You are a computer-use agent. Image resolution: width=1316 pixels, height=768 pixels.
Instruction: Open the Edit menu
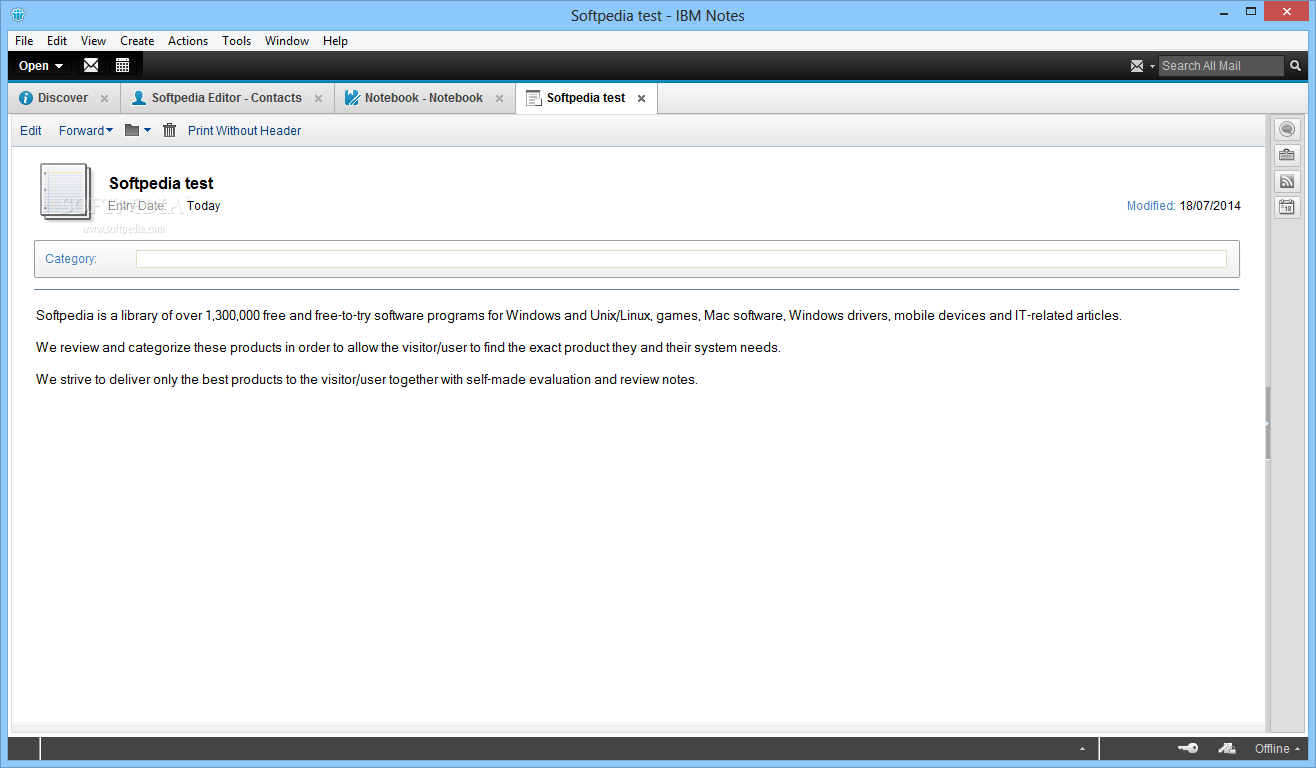click(57, 41)
